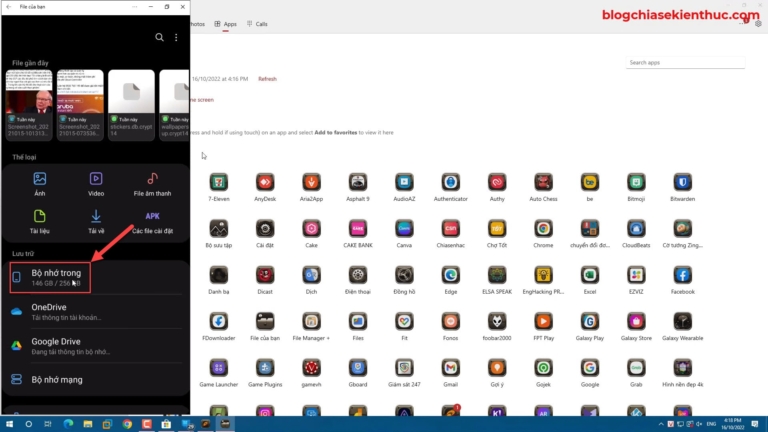Viewport: 768px width, 432px height.
Task: Open the Tải về downloads category
Action: click(96, 221)
